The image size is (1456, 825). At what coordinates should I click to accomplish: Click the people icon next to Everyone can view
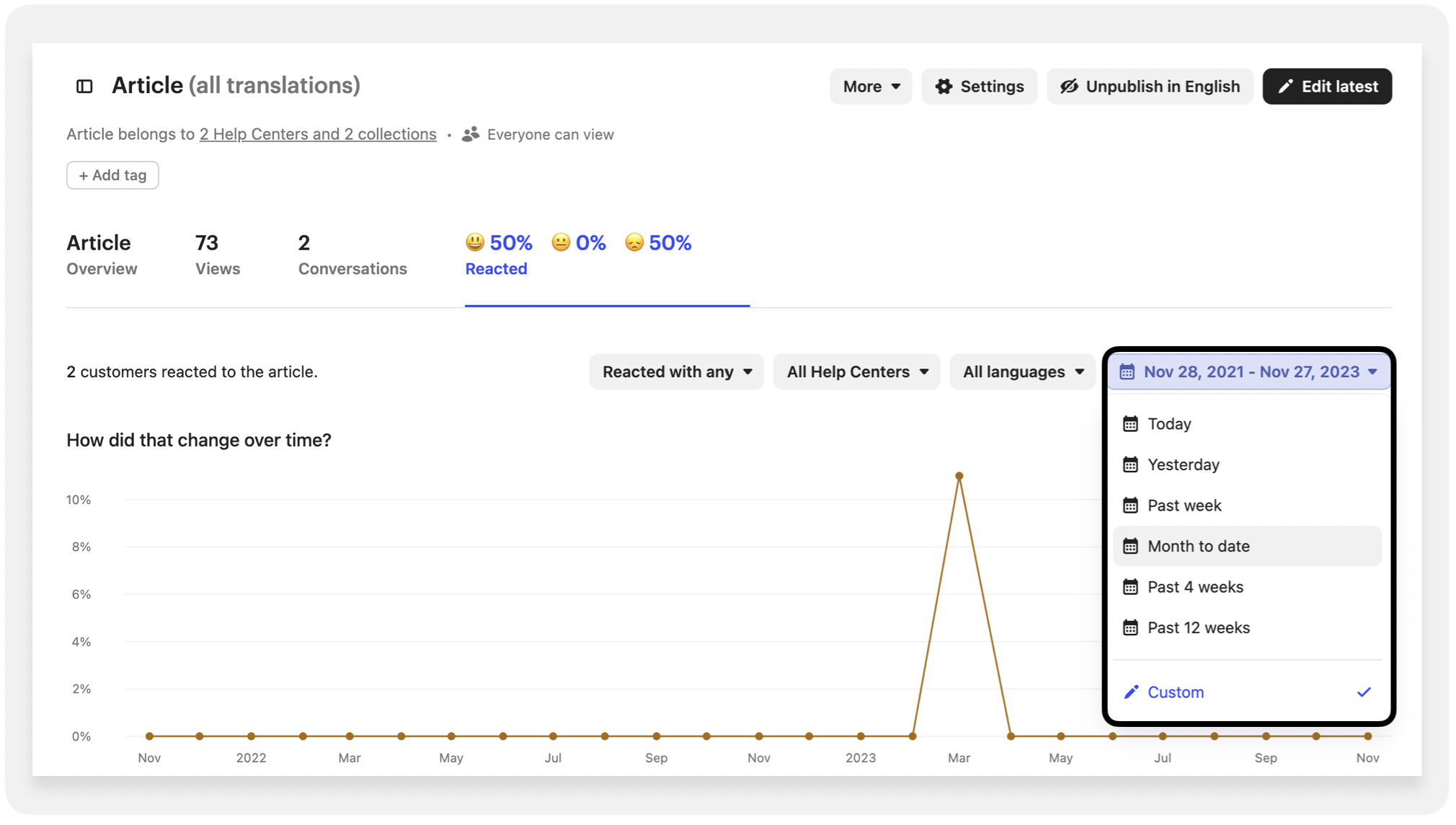pyautogui.click(x=471, y=134)
